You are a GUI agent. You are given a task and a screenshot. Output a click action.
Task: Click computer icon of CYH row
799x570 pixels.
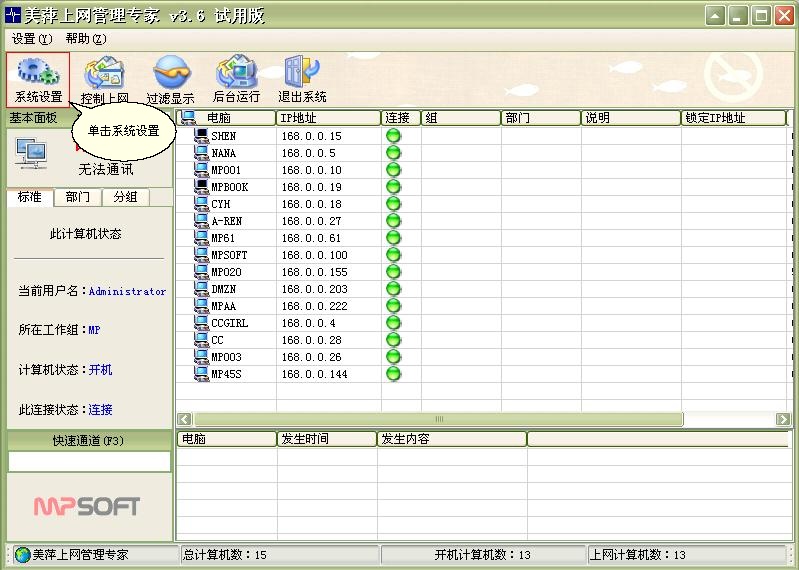(201, 203)
